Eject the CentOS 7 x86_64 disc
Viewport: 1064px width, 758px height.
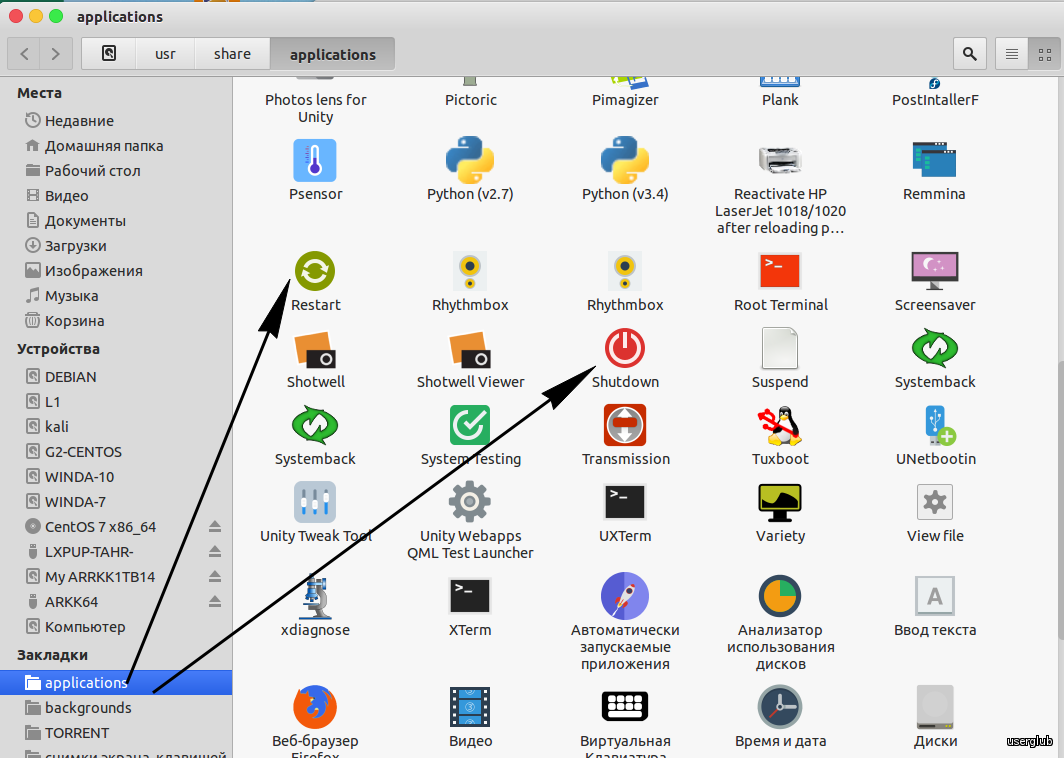click(x=214, y=527)
